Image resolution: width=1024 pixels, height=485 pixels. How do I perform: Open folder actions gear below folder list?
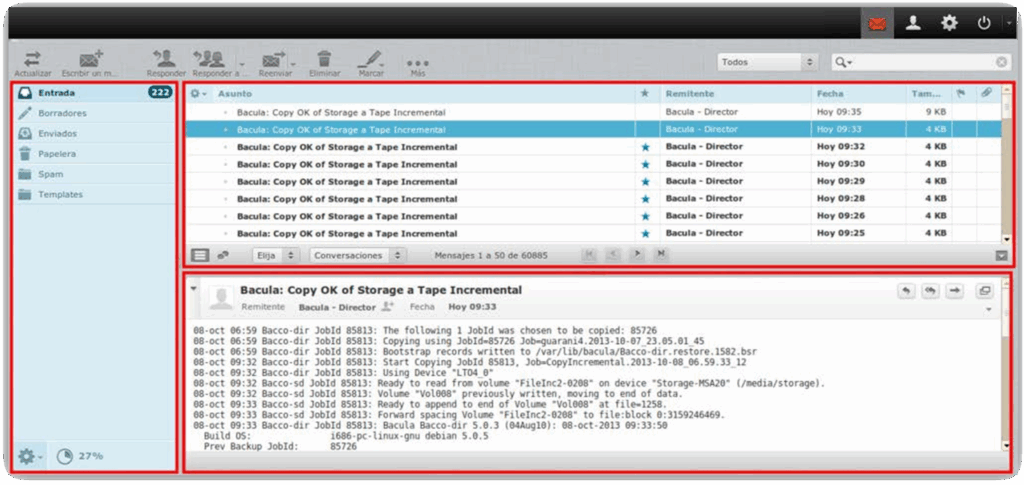[x=30, y=456]
